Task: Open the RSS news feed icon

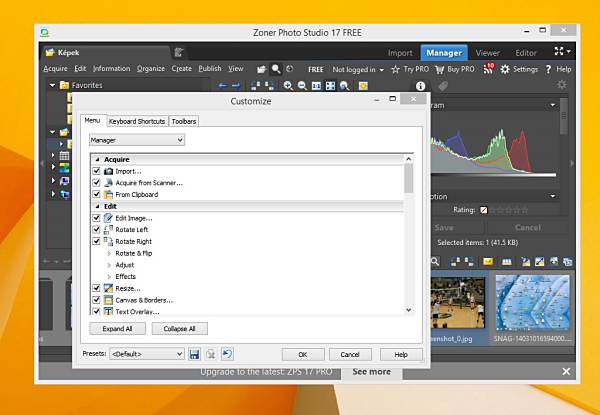Action: (x=489, y=69)
